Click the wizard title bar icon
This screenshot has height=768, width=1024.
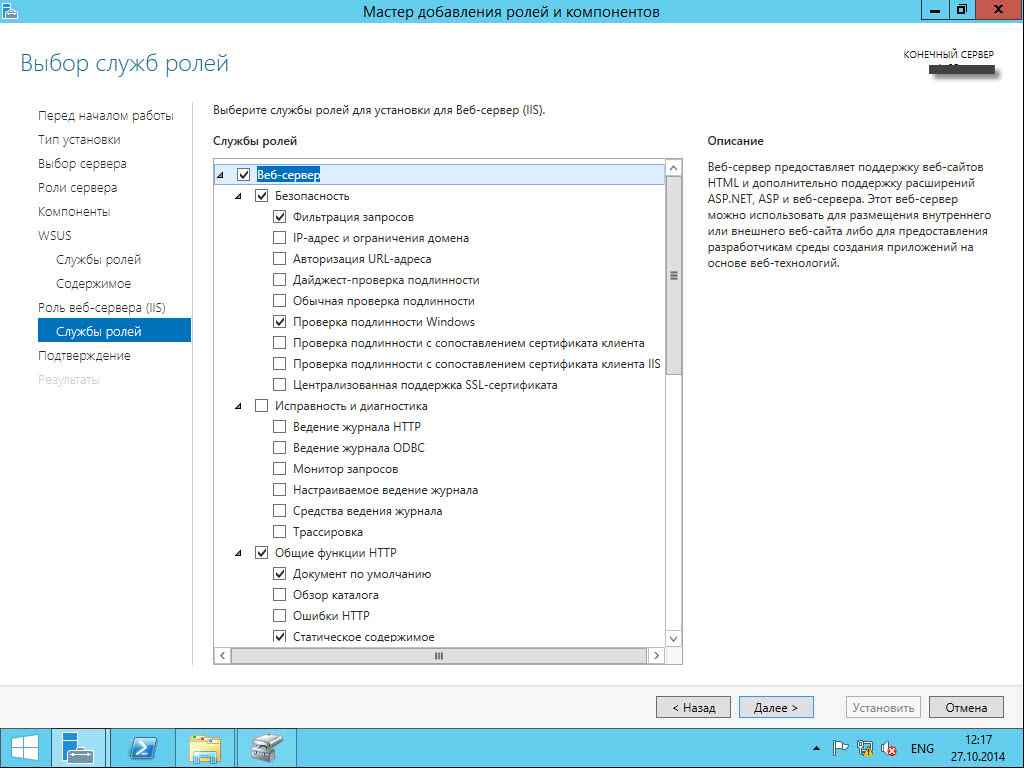point(10,11)
